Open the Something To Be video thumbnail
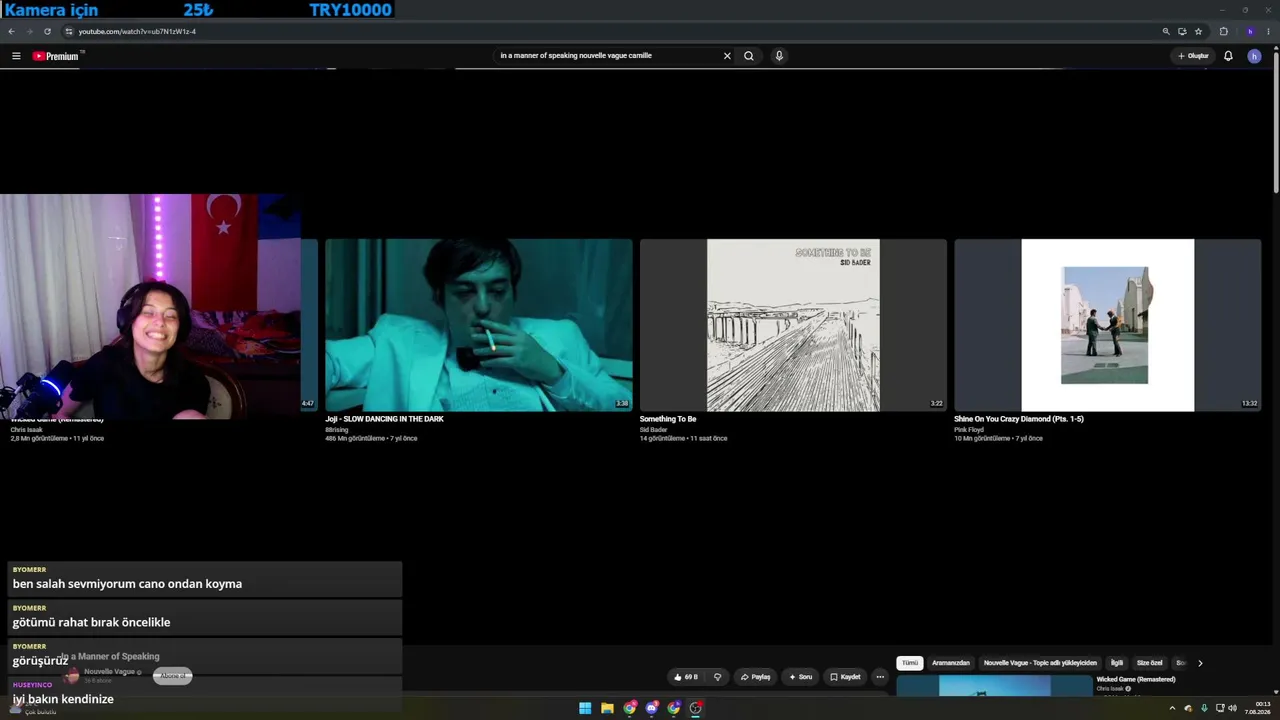 point(793,325)
